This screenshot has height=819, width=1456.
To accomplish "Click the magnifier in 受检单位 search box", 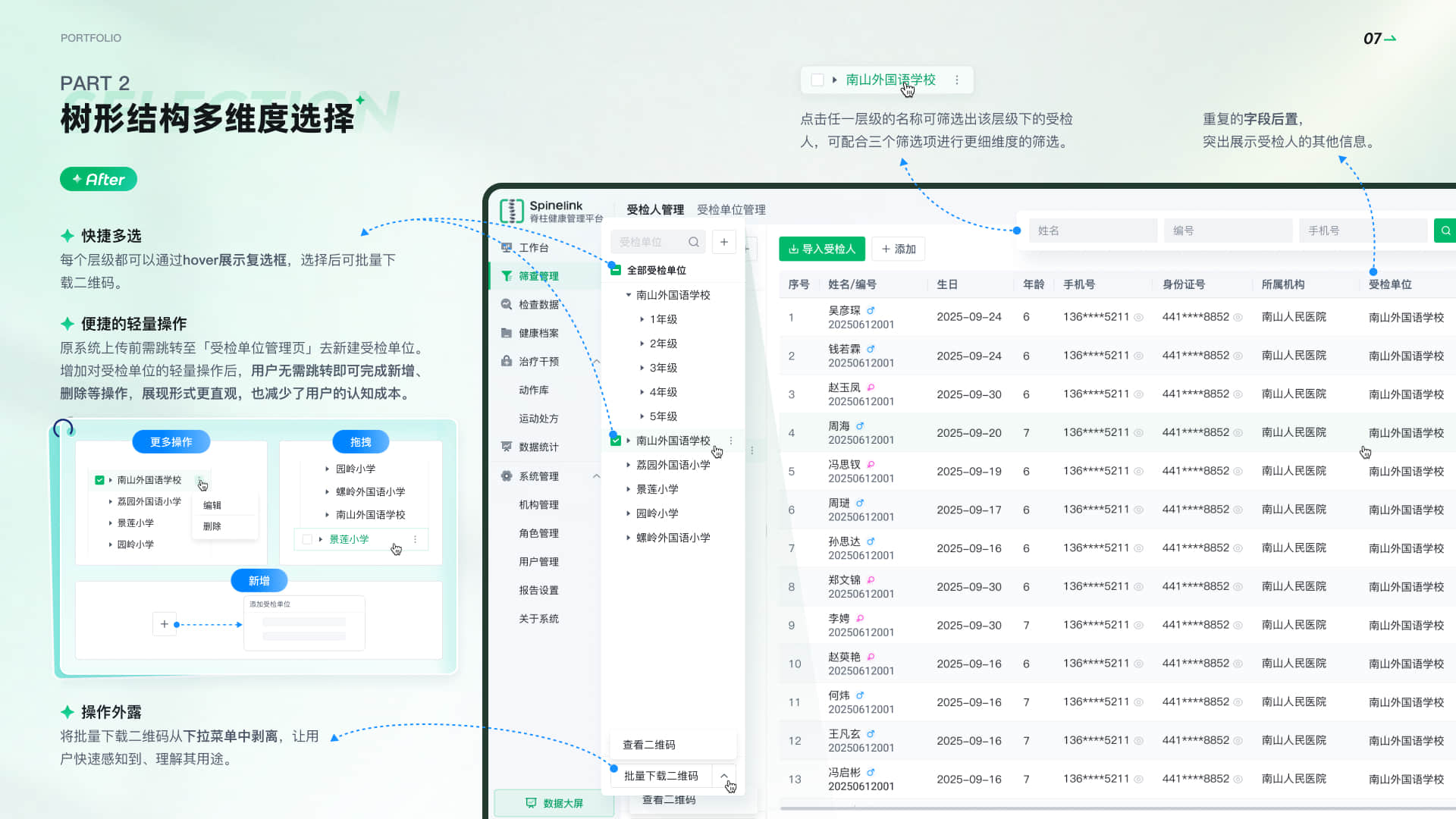I will [x=694, y=242].
